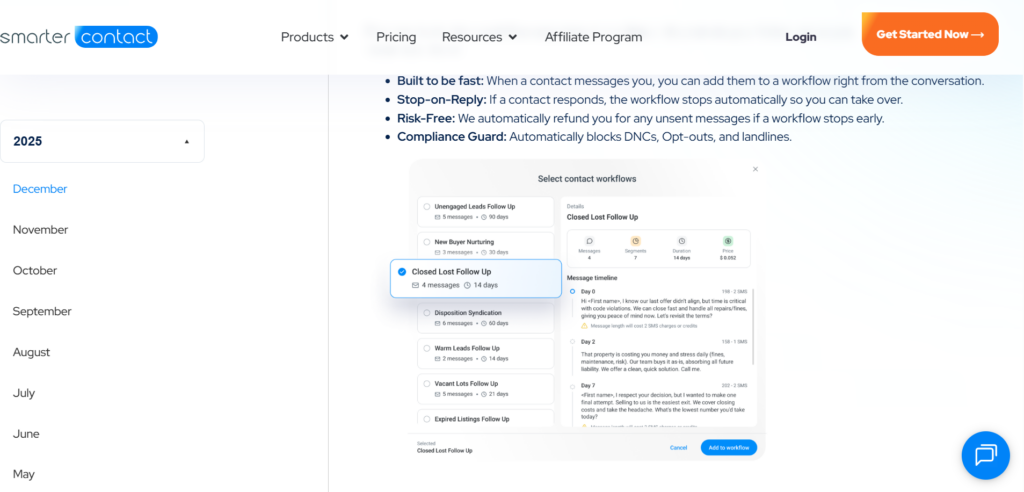Click envelope icon in Closed Lost Follow Up
Viewport: 1024px width, 492px height.
[415, 286]
